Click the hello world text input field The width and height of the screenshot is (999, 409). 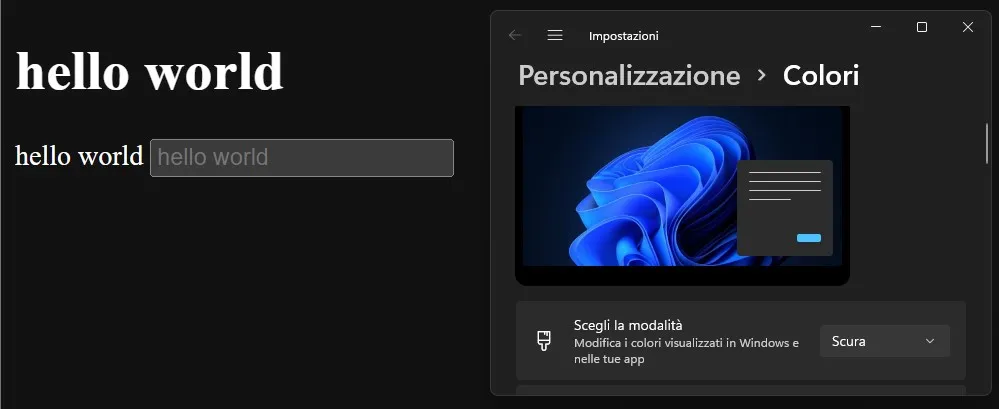301,157
